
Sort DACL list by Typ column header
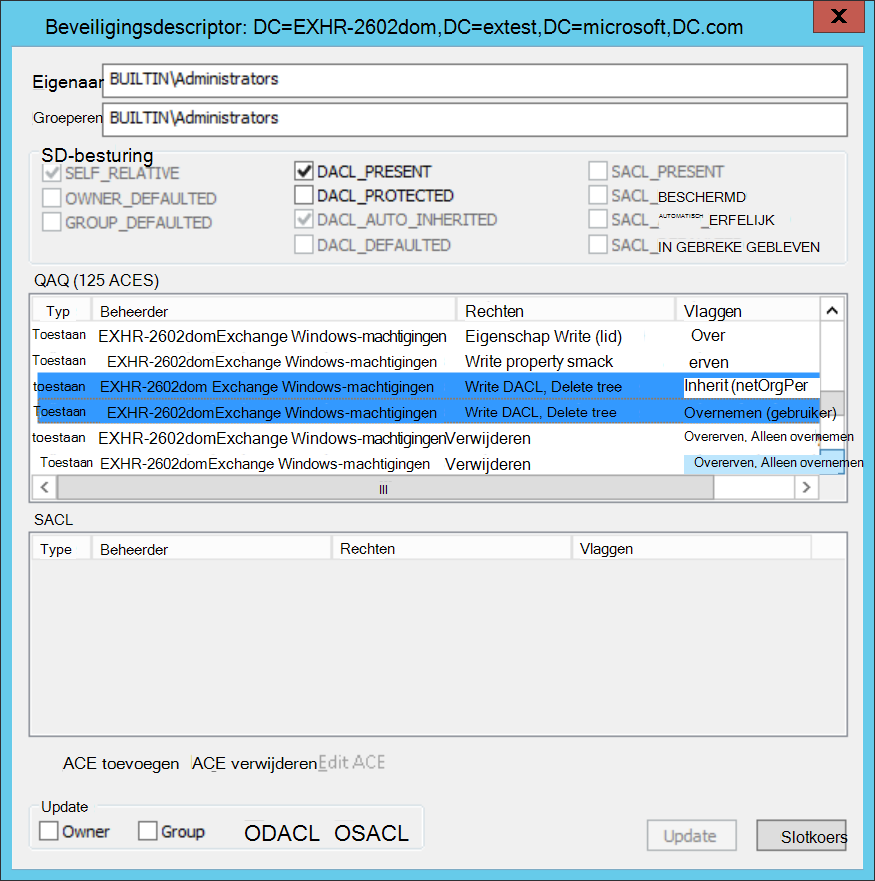pyautogui.click(x=62, y=311)
